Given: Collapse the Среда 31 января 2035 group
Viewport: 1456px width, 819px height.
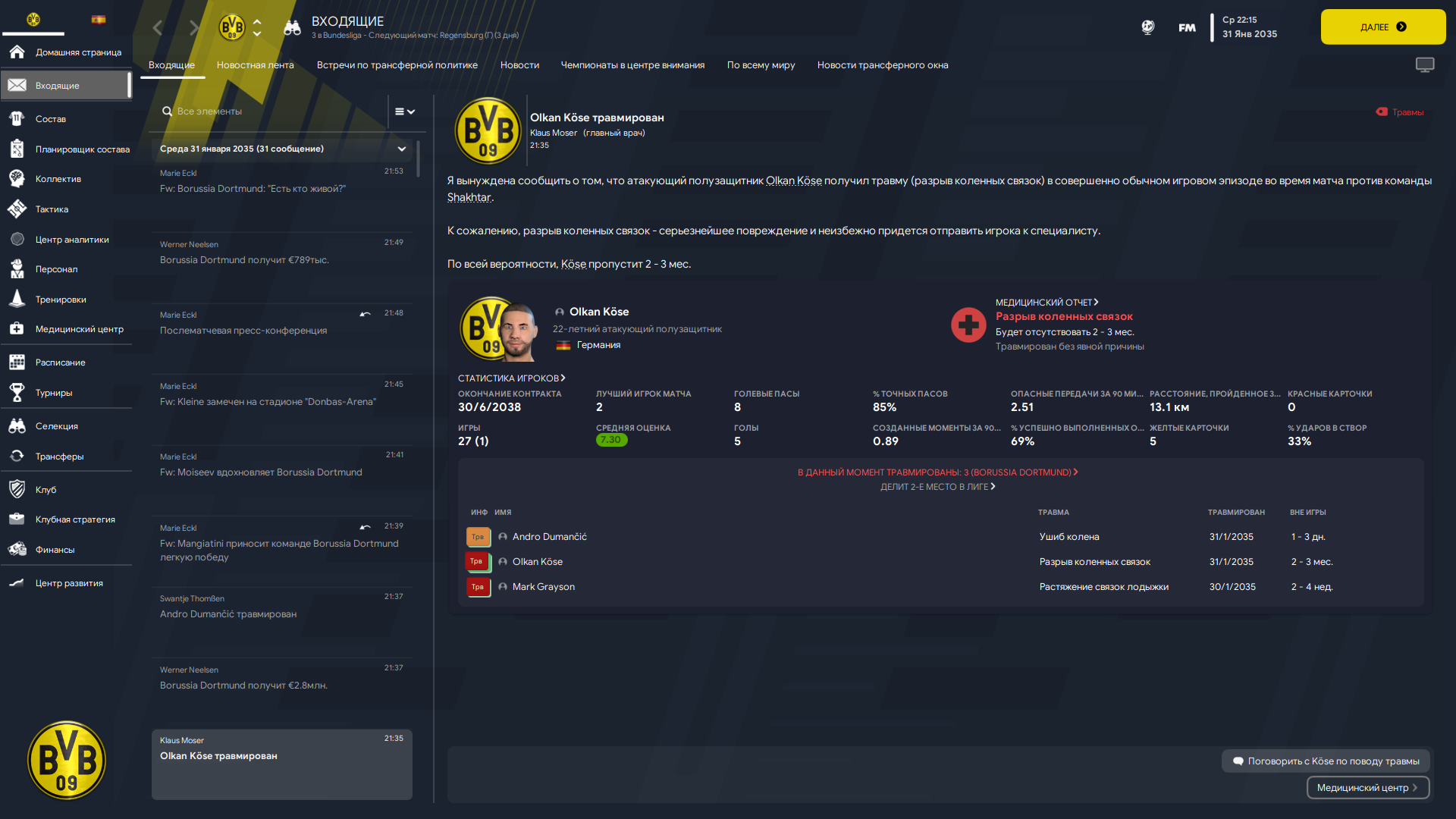Looking at the screenshot, I should click(x=402, y=149).
